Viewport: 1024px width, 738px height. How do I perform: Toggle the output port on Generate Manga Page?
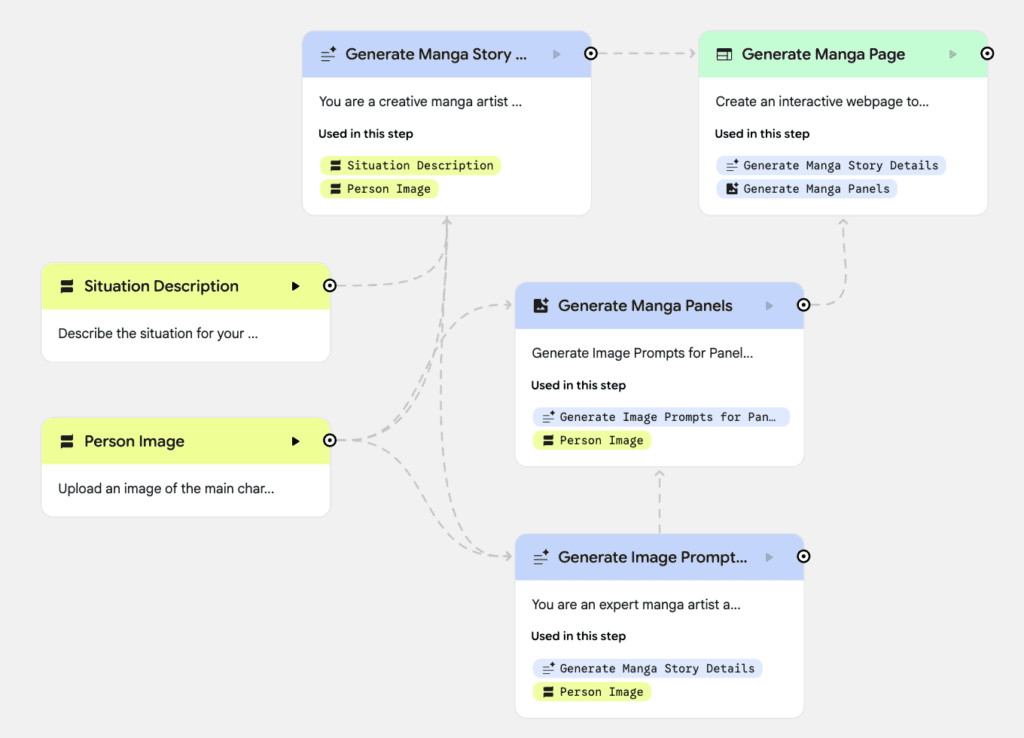[987, 54]
